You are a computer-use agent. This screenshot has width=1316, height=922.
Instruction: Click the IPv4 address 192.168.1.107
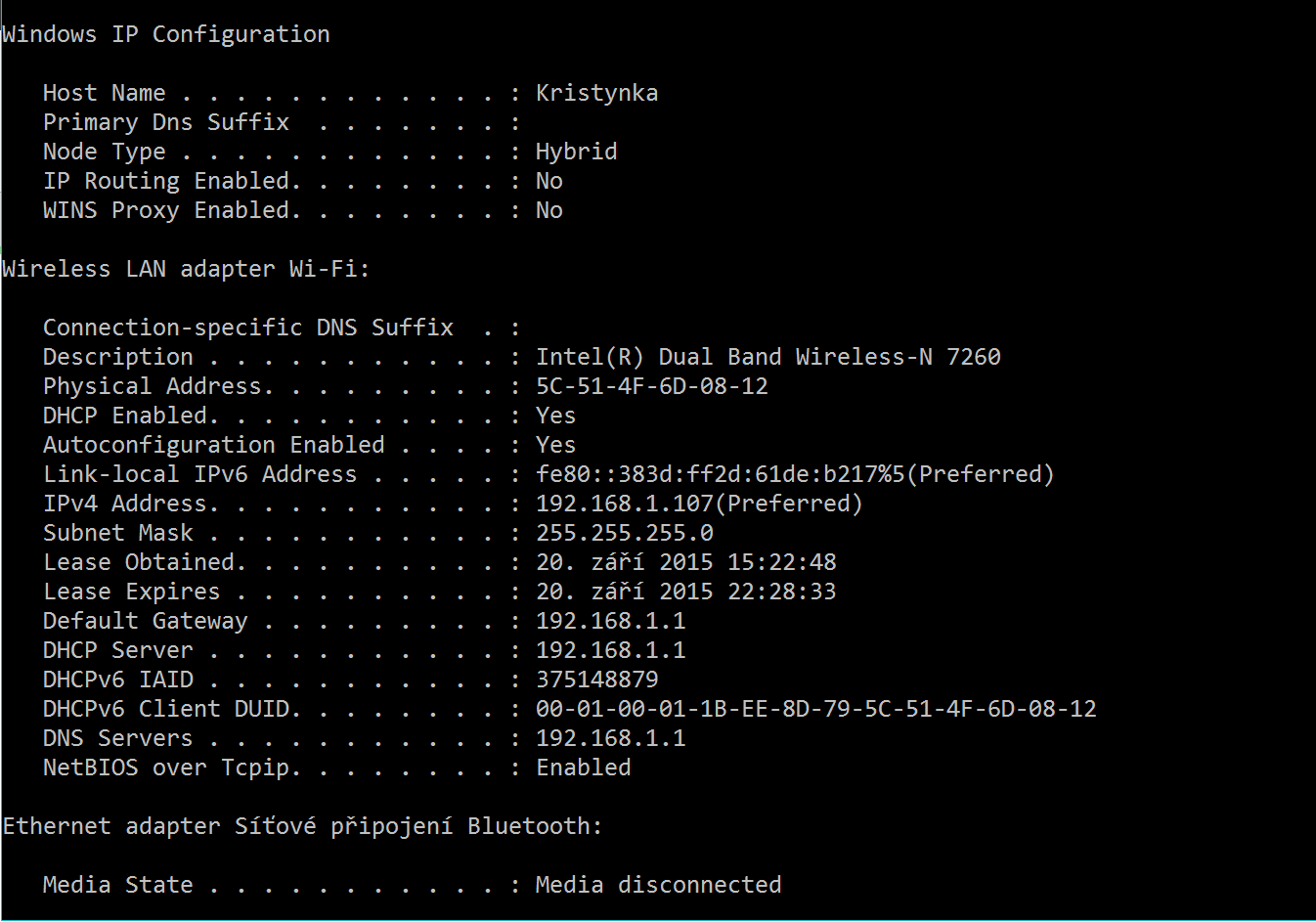(x=698, y=504)
